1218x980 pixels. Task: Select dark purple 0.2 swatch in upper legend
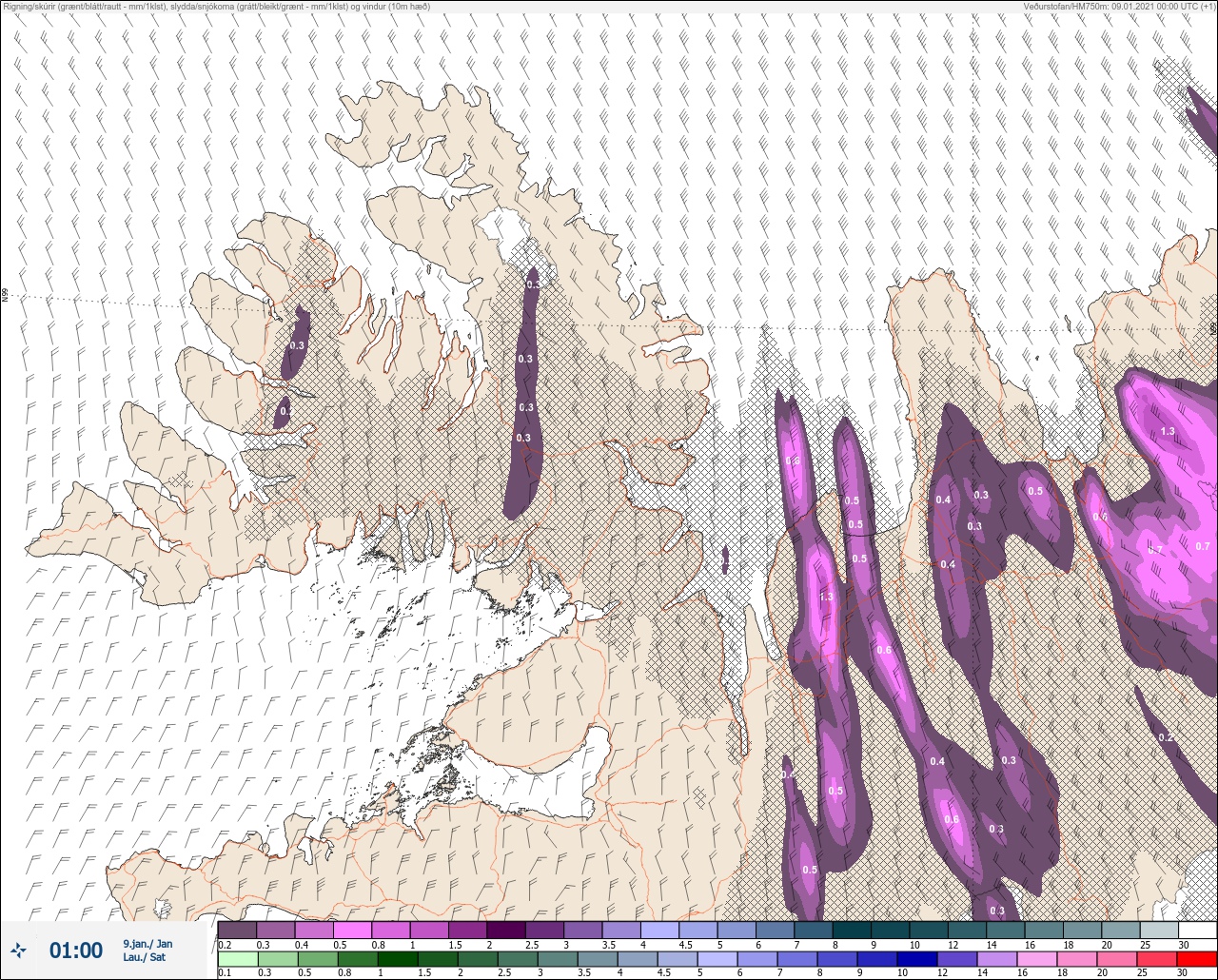[x=237, y=929]
